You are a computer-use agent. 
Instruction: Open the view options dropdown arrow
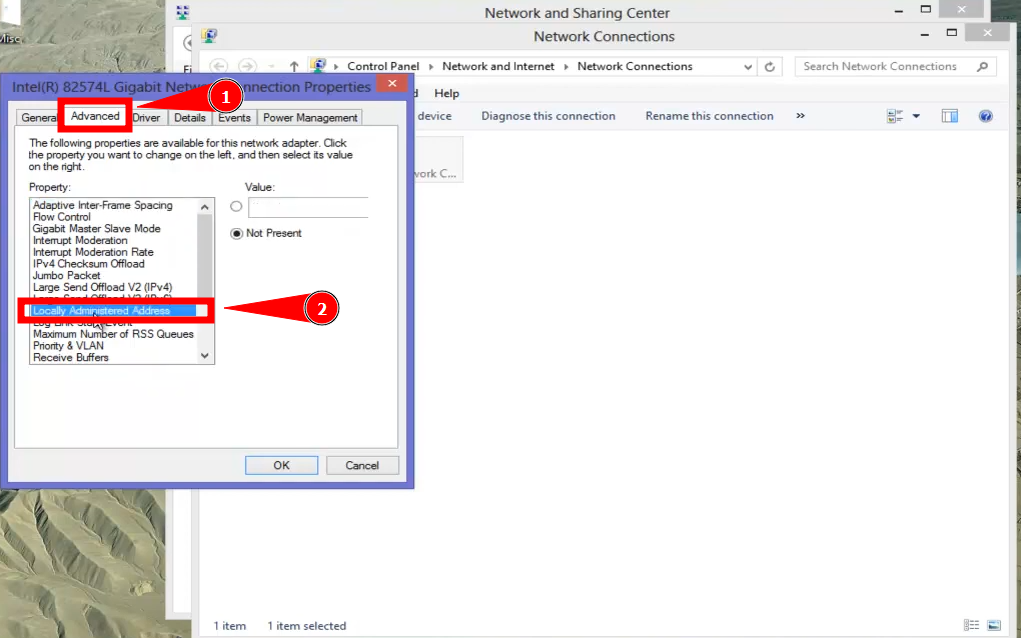coord(916,116)
